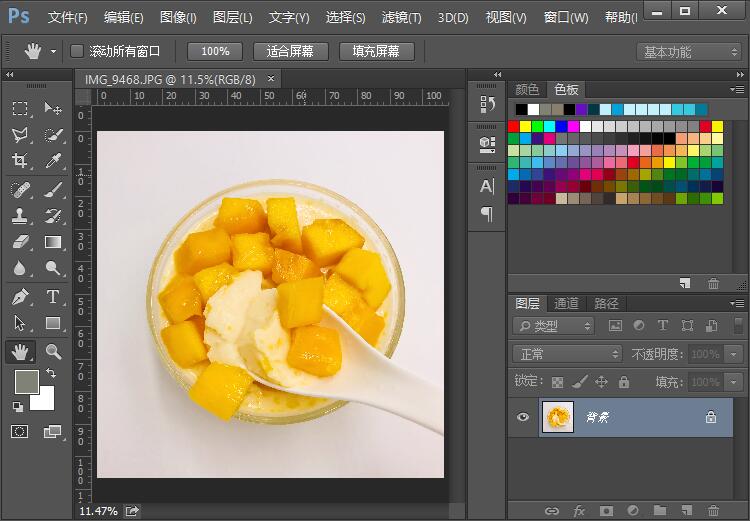Select the Pen tool

20,297
